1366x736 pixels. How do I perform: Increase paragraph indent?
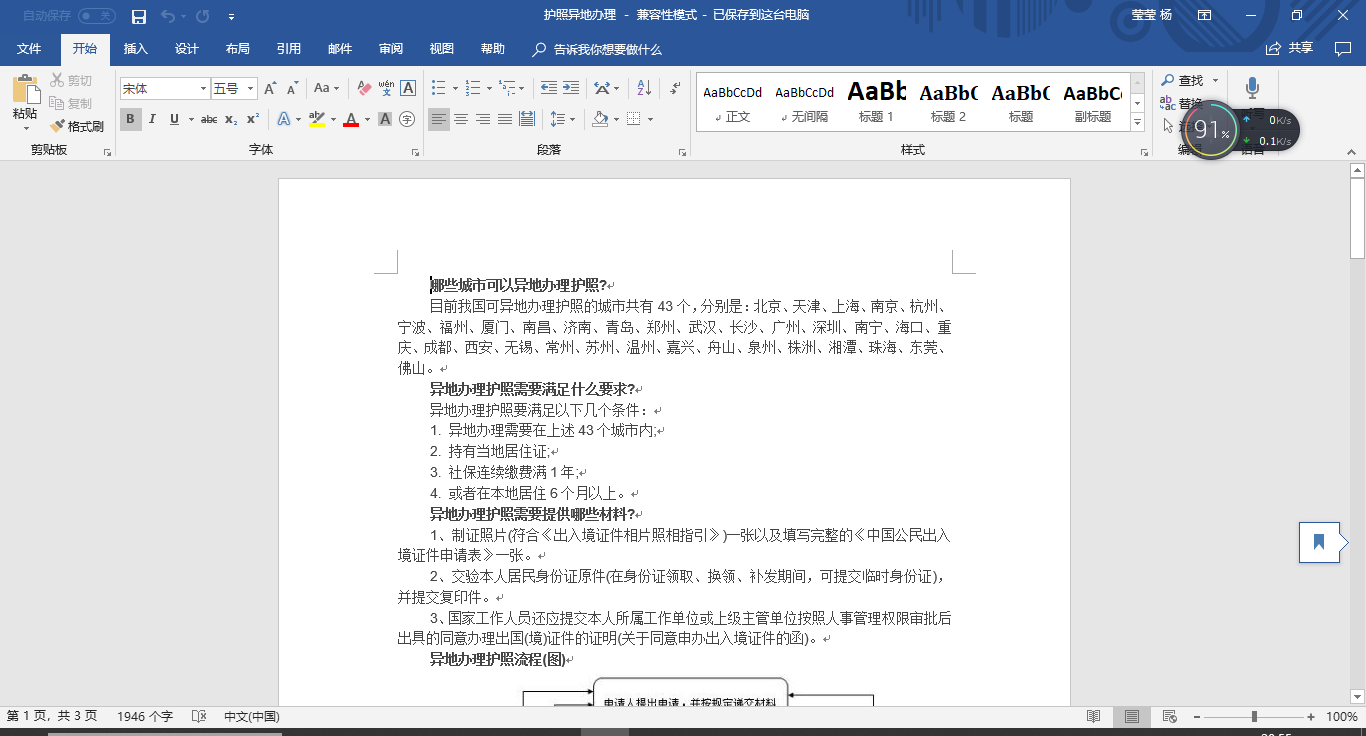[572, 89]
